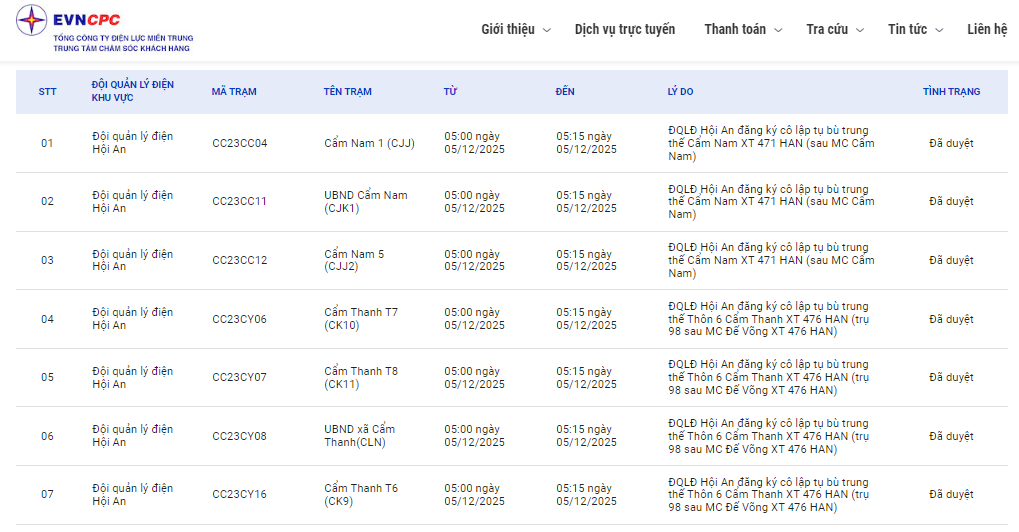Expand the Tra cứu chevron arrow
This screenshot has height=532, width=1019.
[x=860, y=30]
